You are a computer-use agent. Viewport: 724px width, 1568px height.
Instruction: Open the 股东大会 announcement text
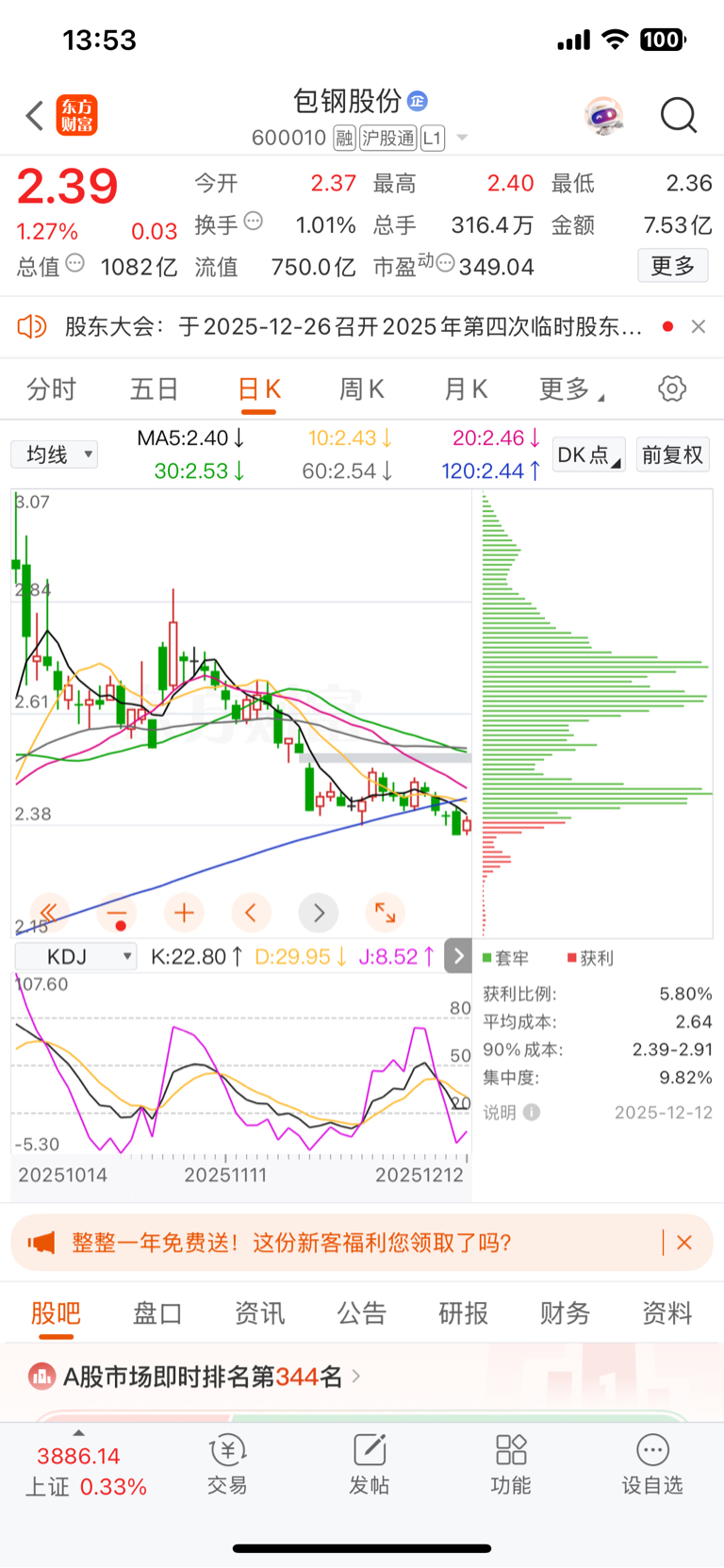[354, 327]
